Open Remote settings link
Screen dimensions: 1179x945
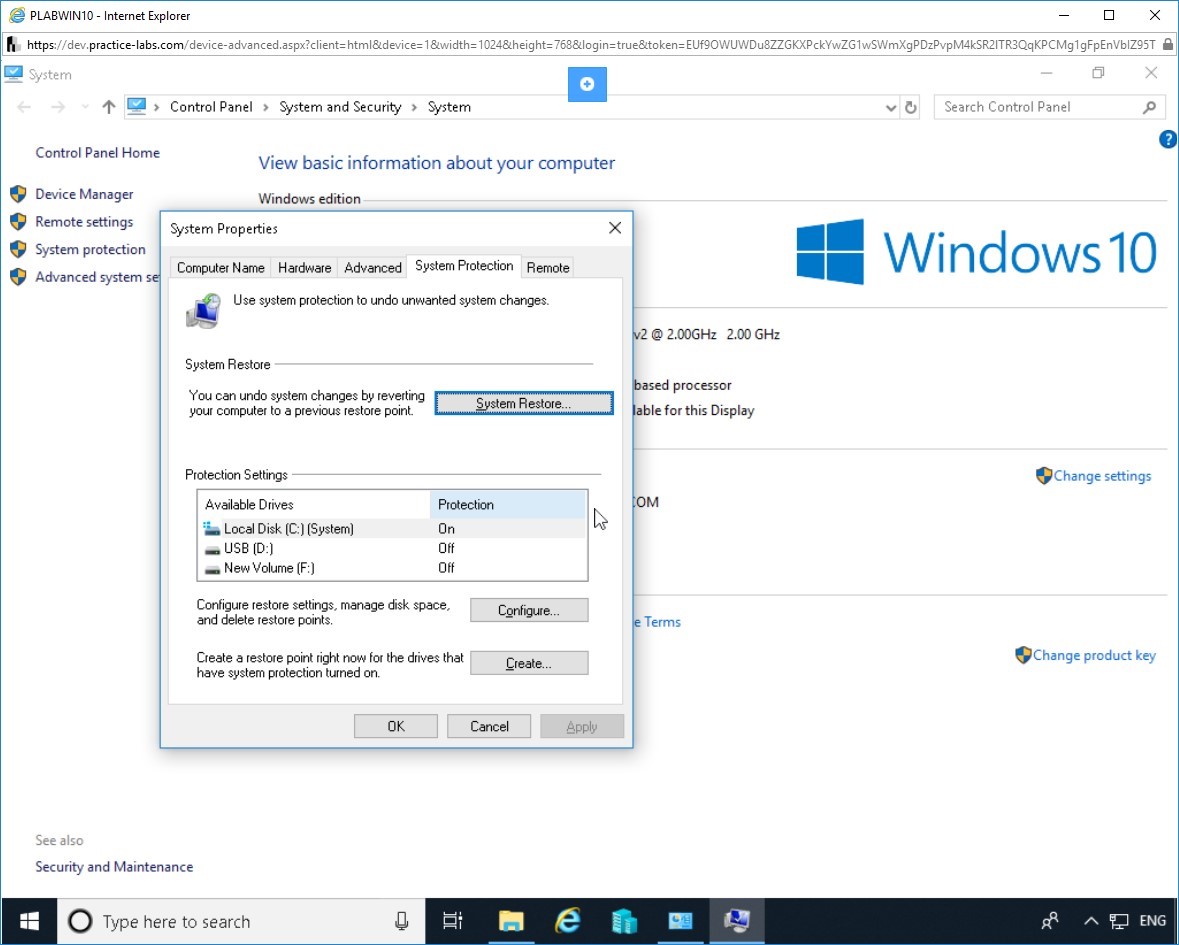tap(84, 222)
